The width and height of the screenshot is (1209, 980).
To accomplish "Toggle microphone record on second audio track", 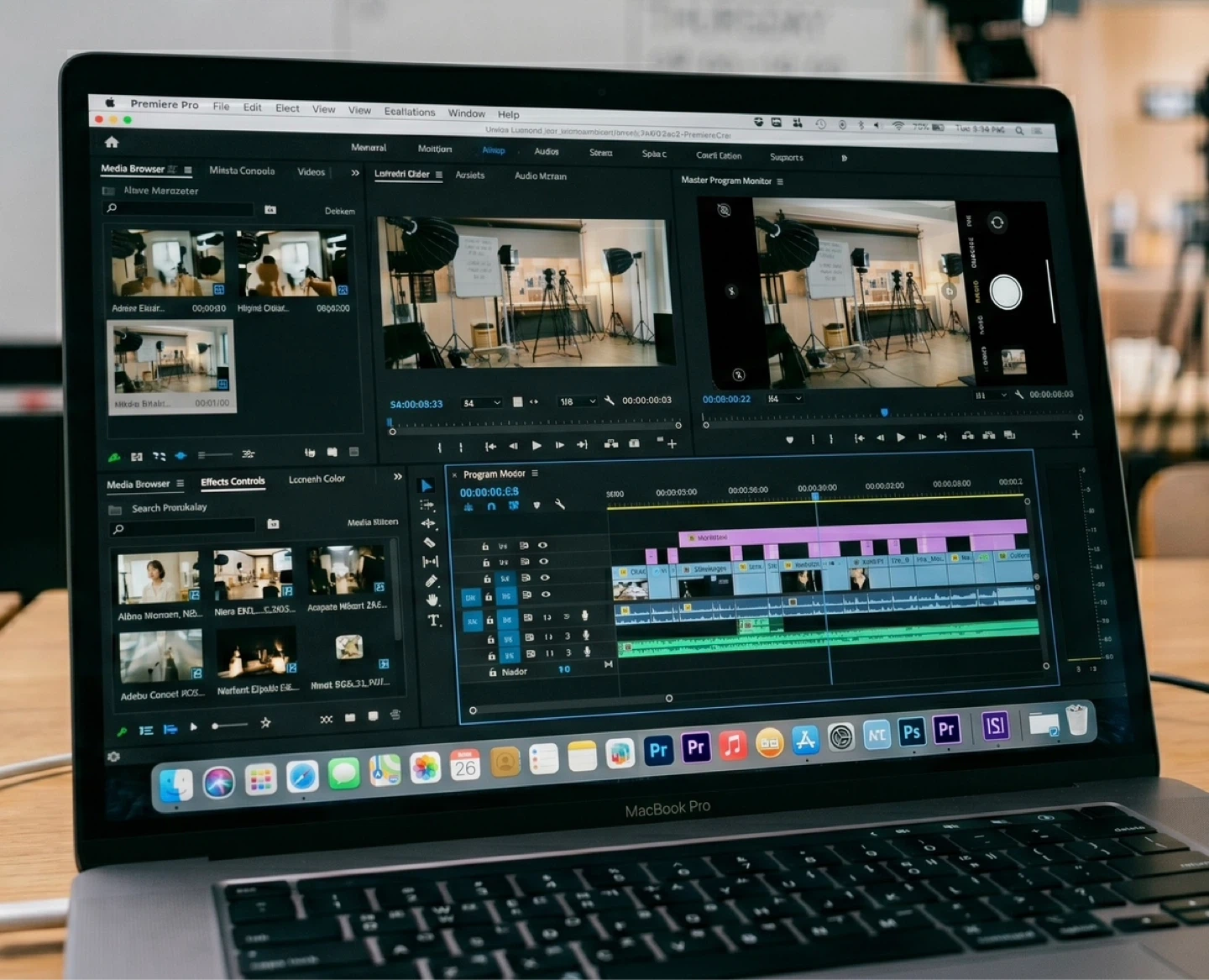I will 586,636.
